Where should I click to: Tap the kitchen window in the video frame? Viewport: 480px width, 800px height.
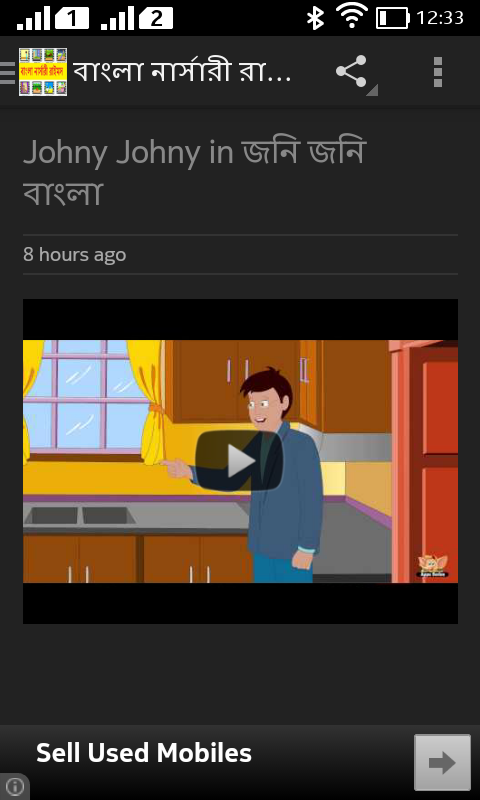[88, 396]
